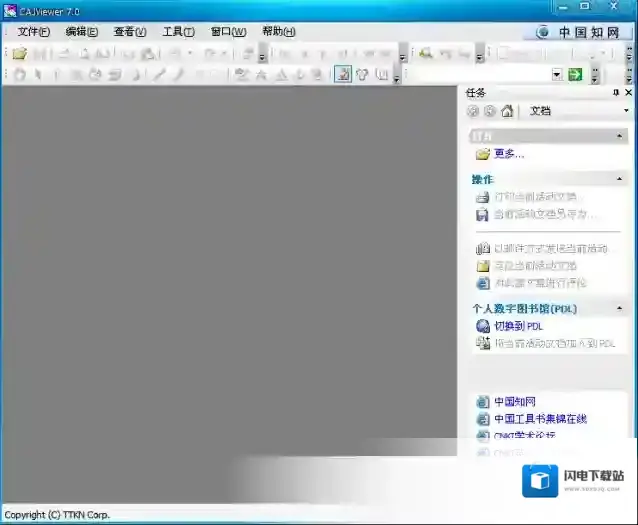Click the task pane forward button
Viewport: 638px width, 525px height.
point(490,111)
